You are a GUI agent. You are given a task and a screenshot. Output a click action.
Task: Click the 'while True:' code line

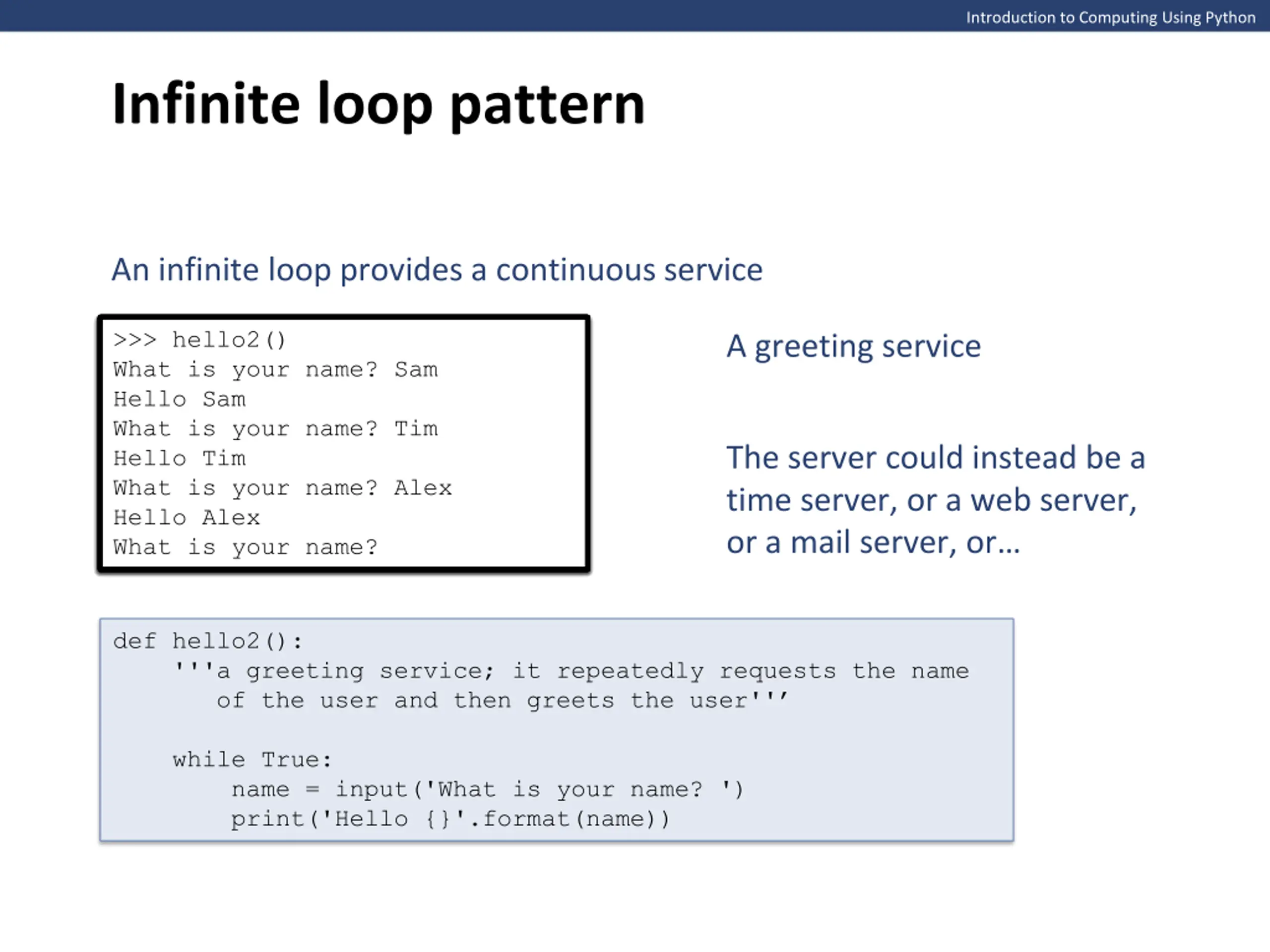click(252, 760)
